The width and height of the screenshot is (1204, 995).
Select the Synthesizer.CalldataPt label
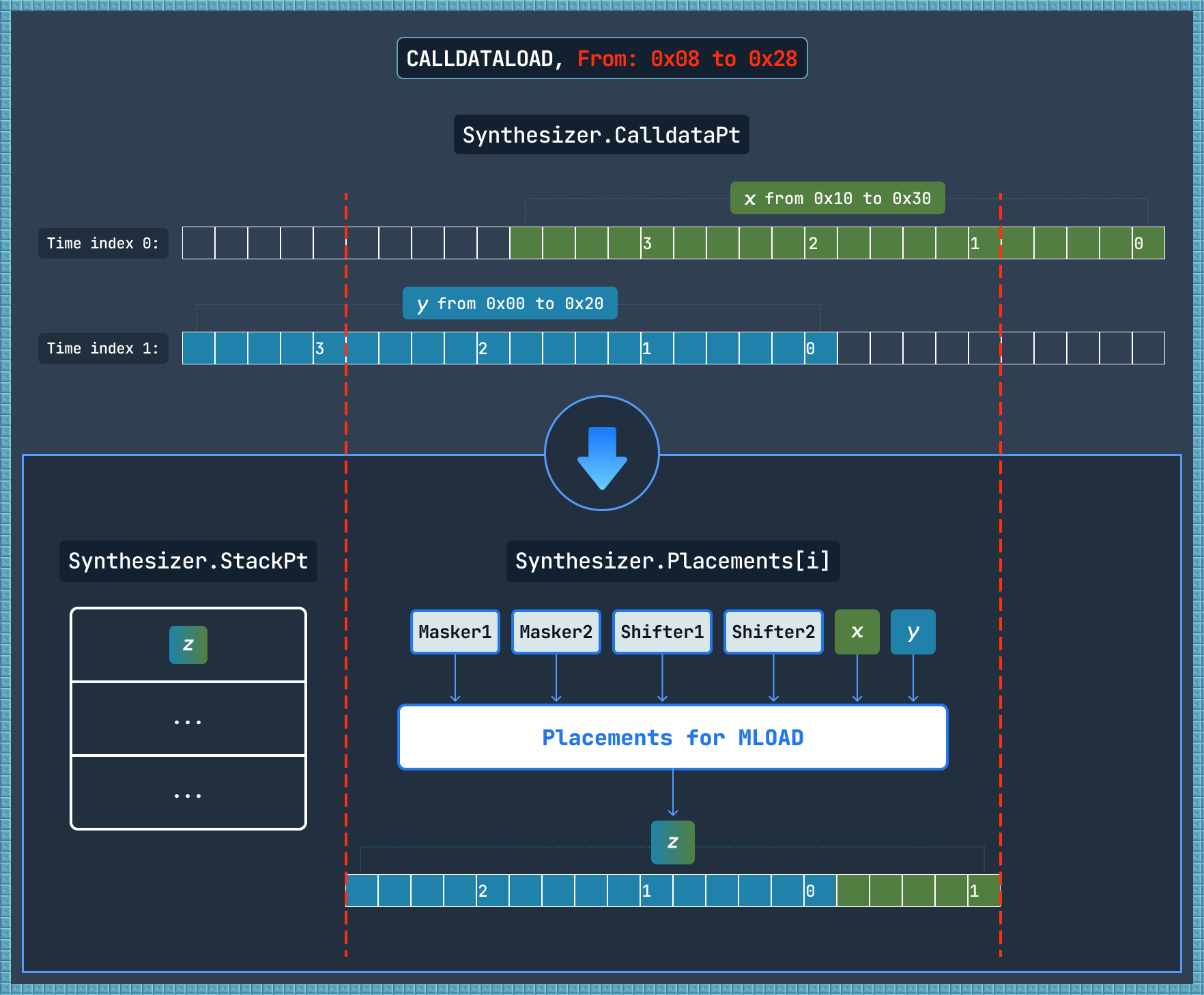point(601,135)
